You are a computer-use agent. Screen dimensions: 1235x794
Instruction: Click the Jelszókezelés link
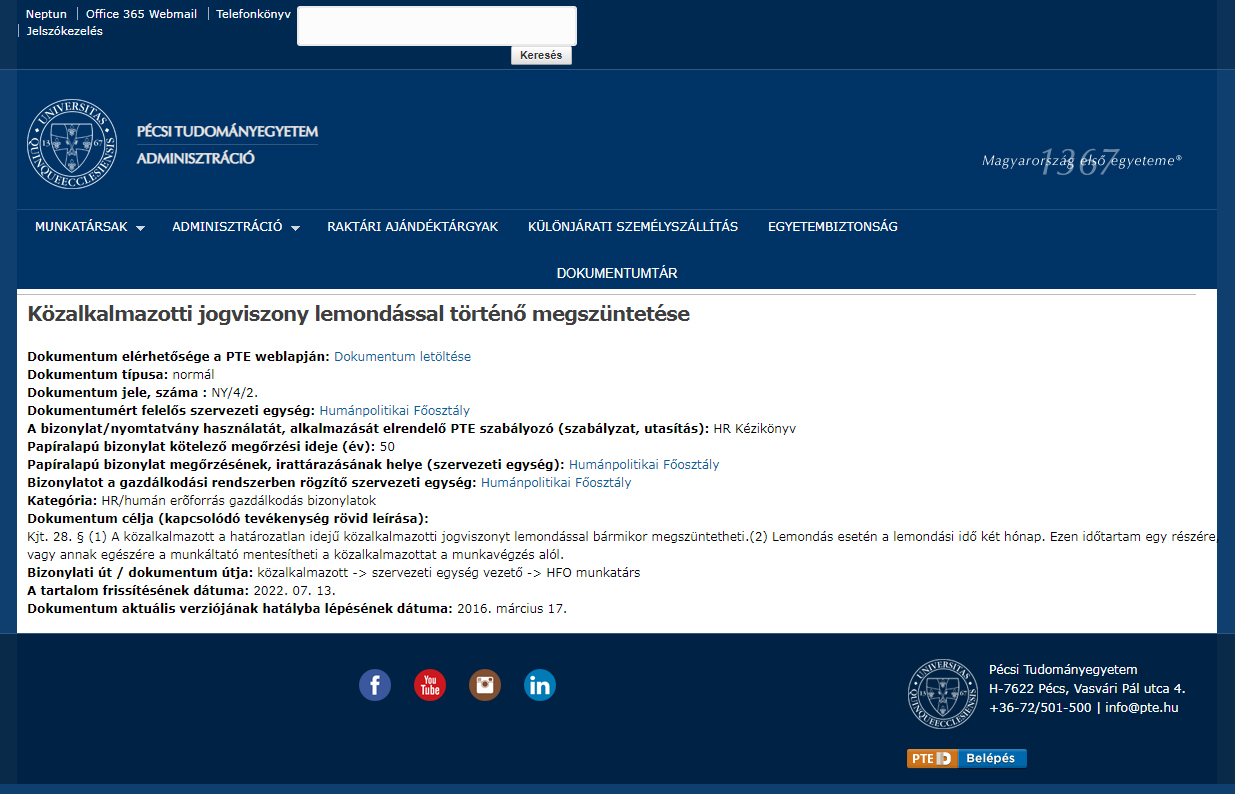[64, 31]
